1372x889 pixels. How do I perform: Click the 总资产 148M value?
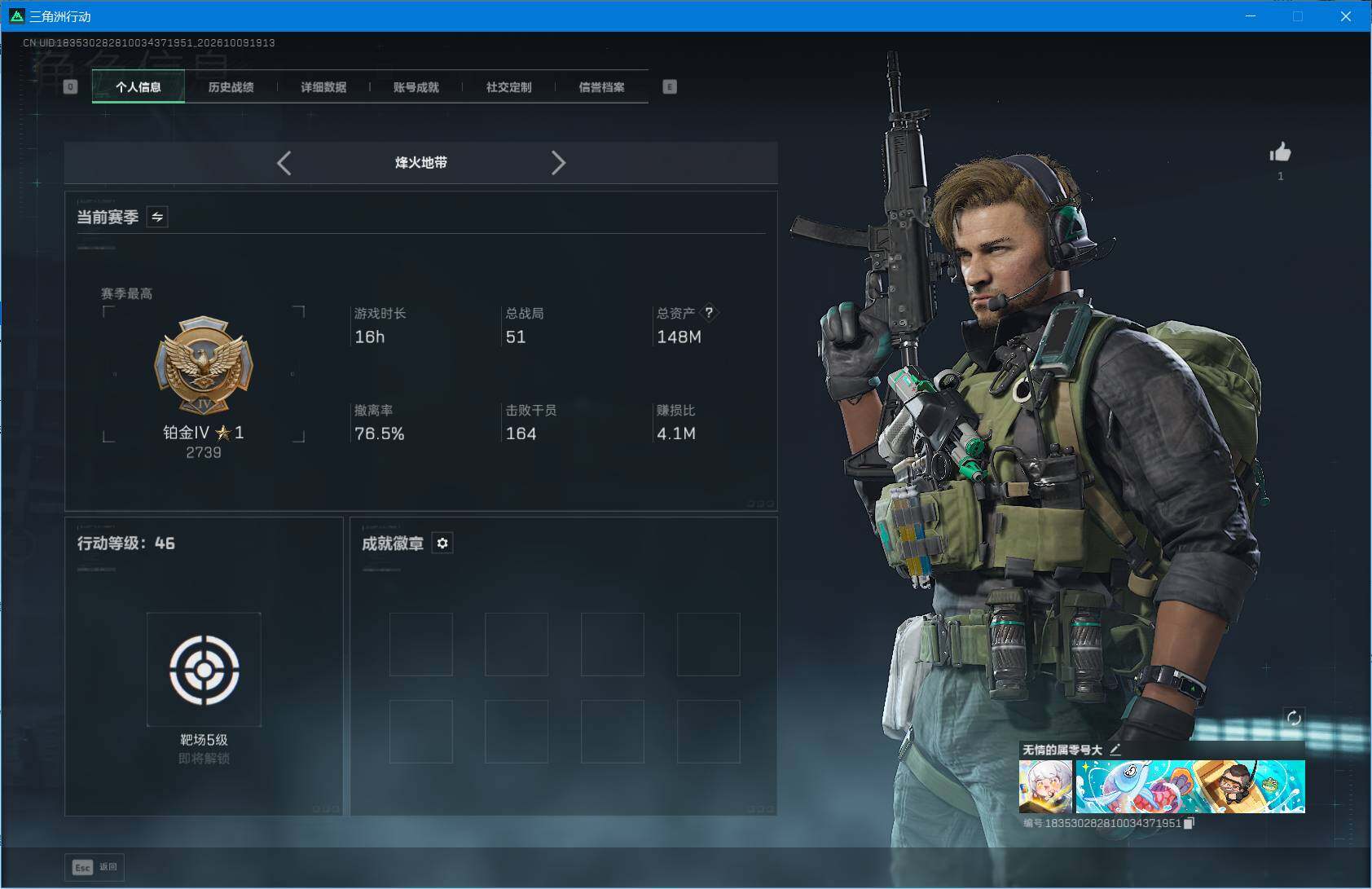coord(679,337)
